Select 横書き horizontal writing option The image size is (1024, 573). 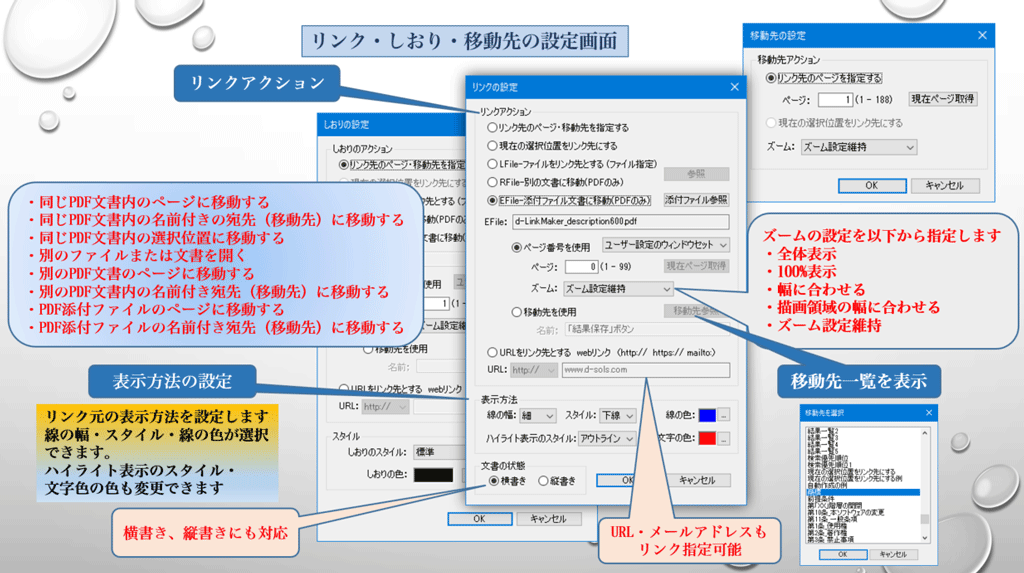pos(495,481)
